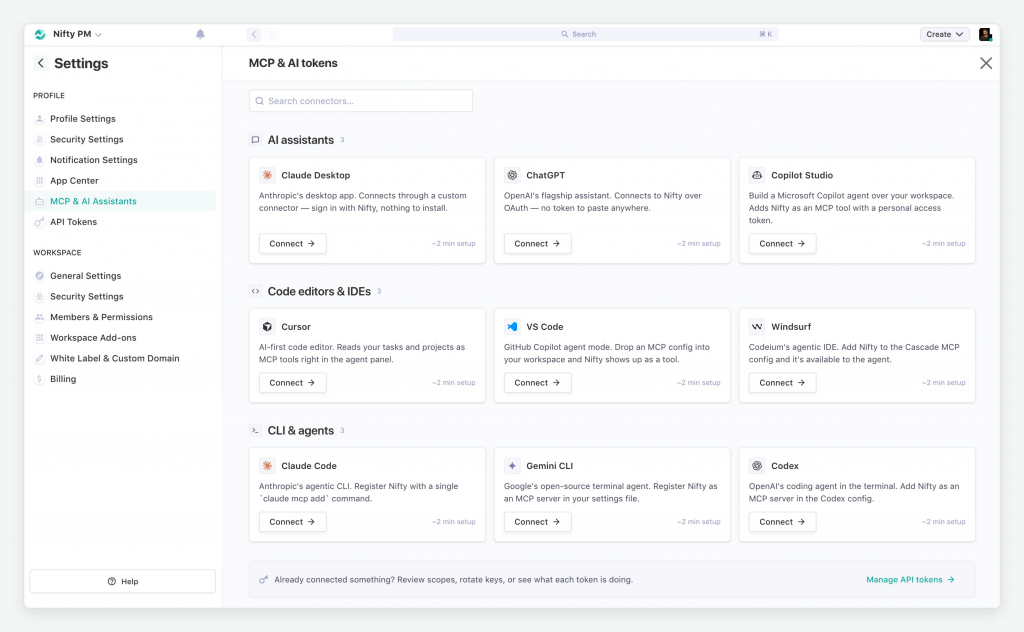
Task: Click the AI assistants section icon
Action: pyautogui.click(x=255, y=140)
